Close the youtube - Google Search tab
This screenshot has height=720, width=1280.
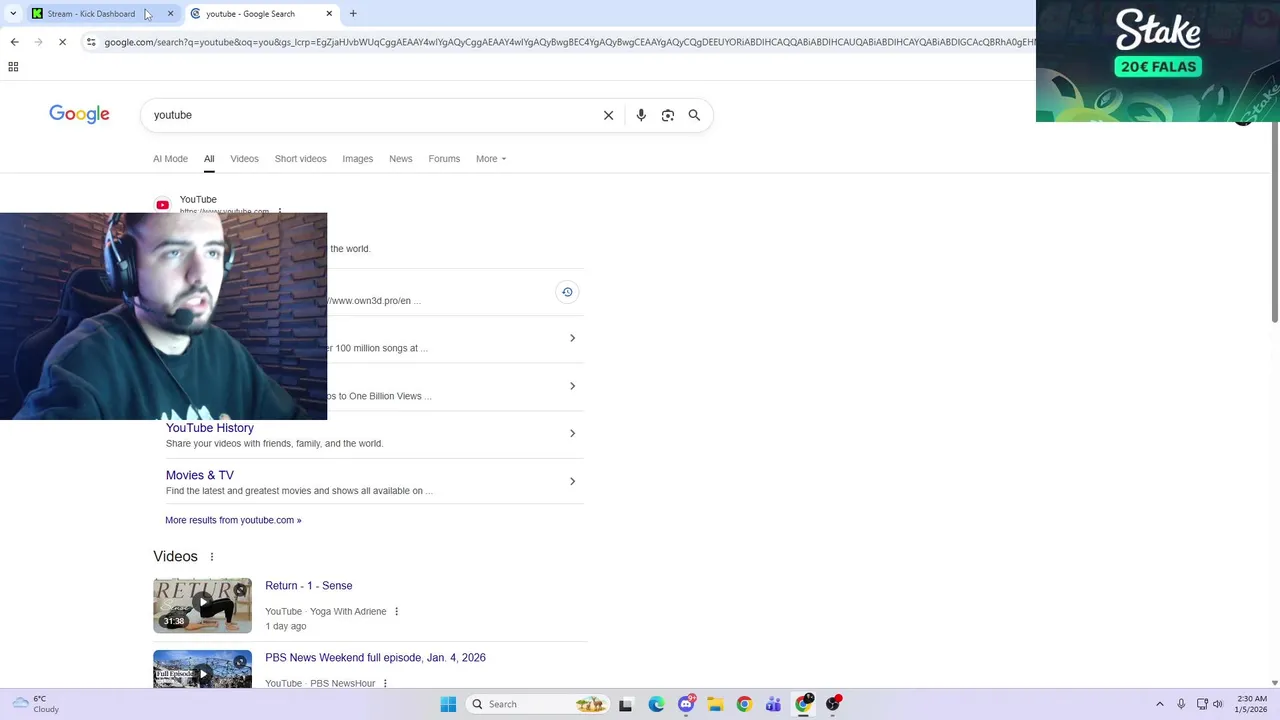point(329,14)
